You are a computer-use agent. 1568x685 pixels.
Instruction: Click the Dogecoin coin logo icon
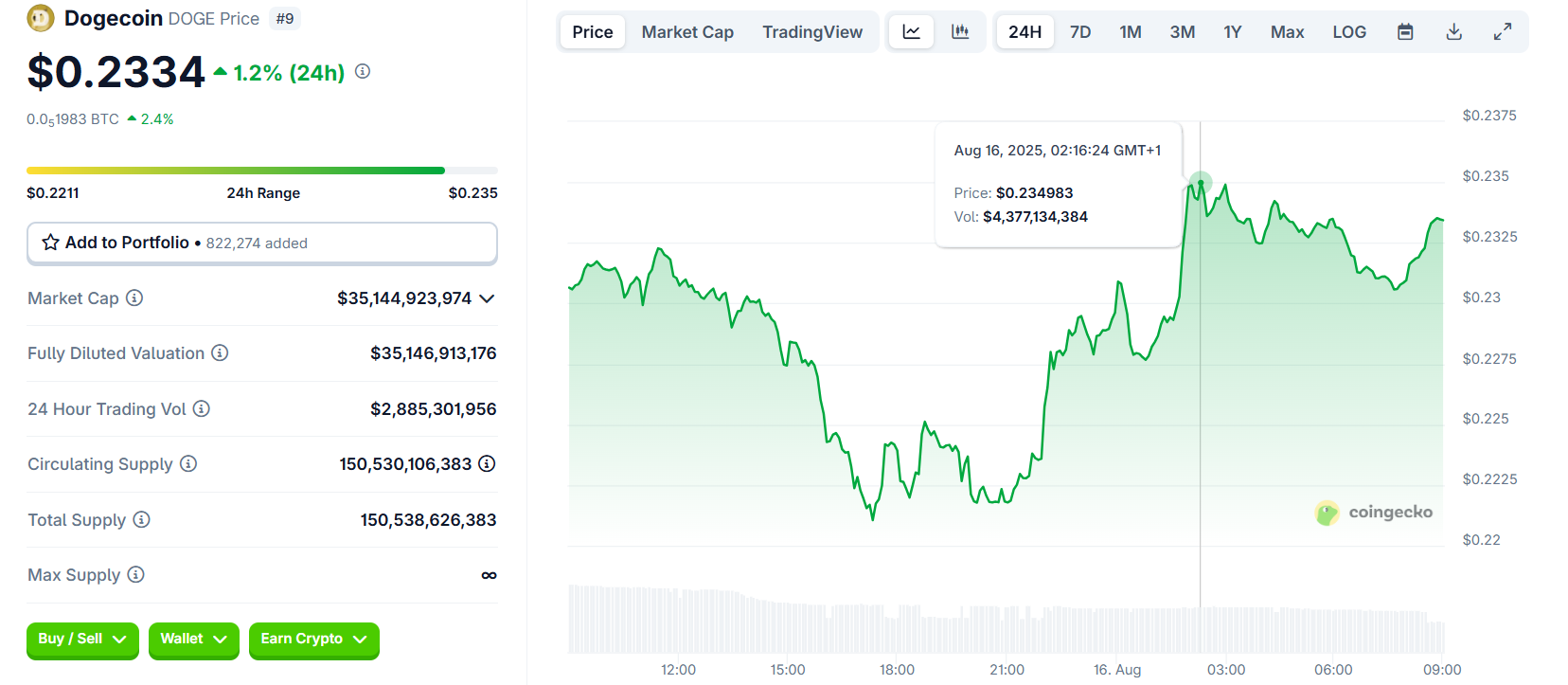tap(41, 18)
